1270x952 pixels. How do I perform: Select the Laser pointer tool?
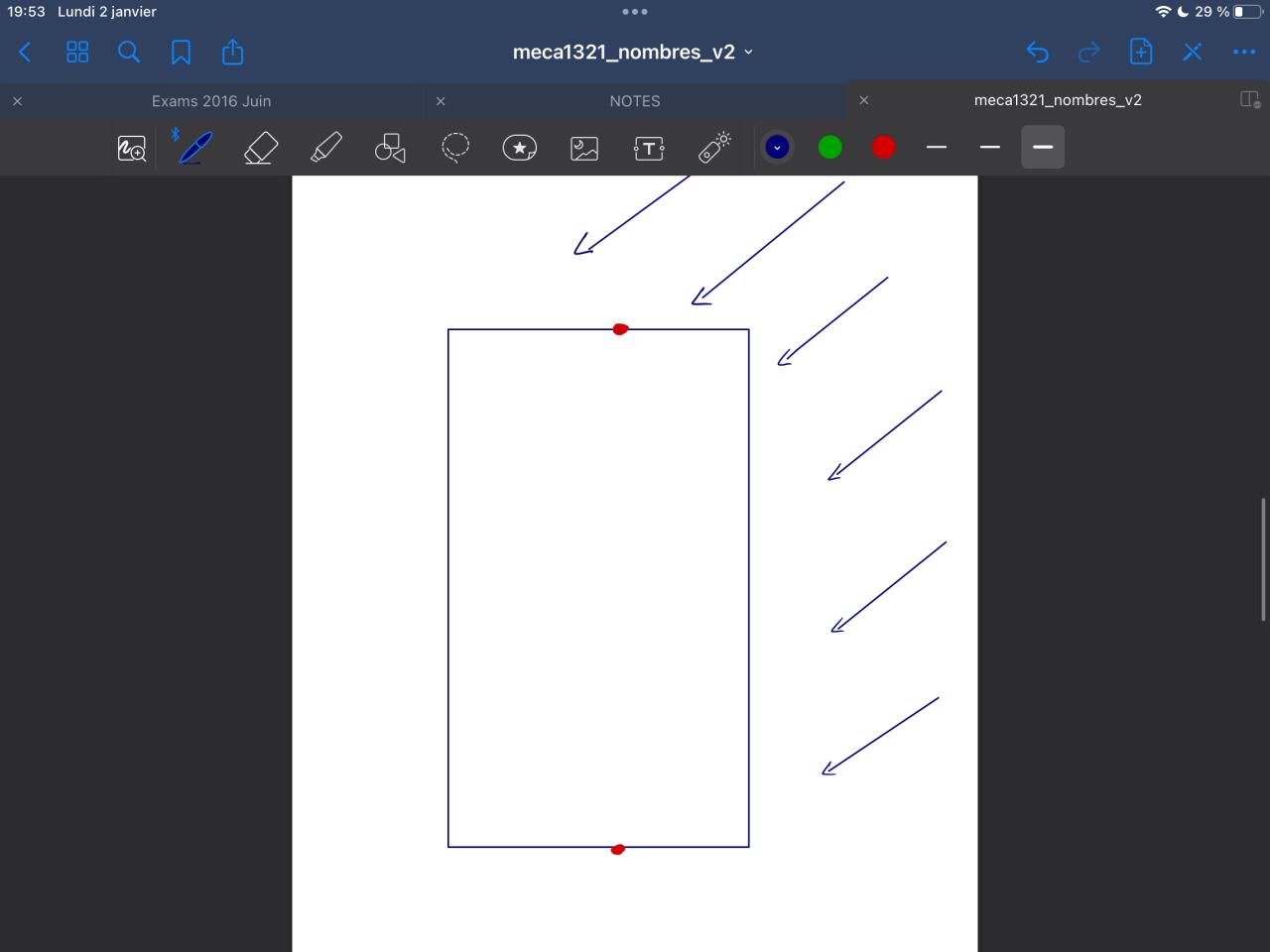coord(714,147)
